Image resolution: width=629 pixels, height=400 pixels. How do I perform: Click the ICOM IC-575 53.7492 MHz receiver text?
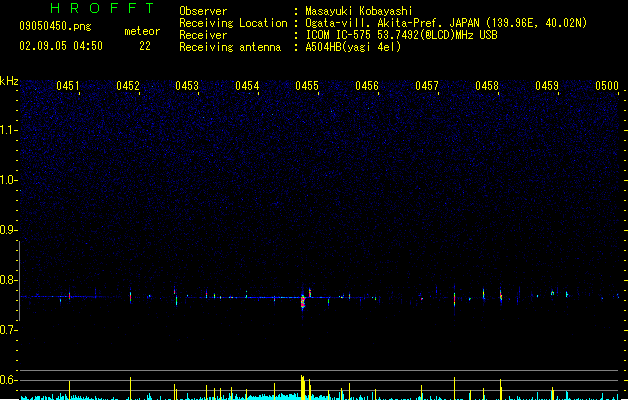[x=402, y=35]
